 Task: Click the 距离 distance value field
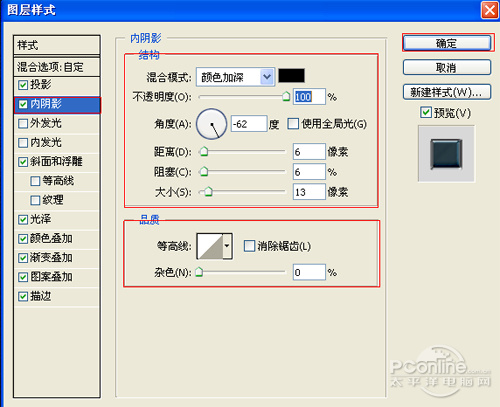tap(309, 152)
